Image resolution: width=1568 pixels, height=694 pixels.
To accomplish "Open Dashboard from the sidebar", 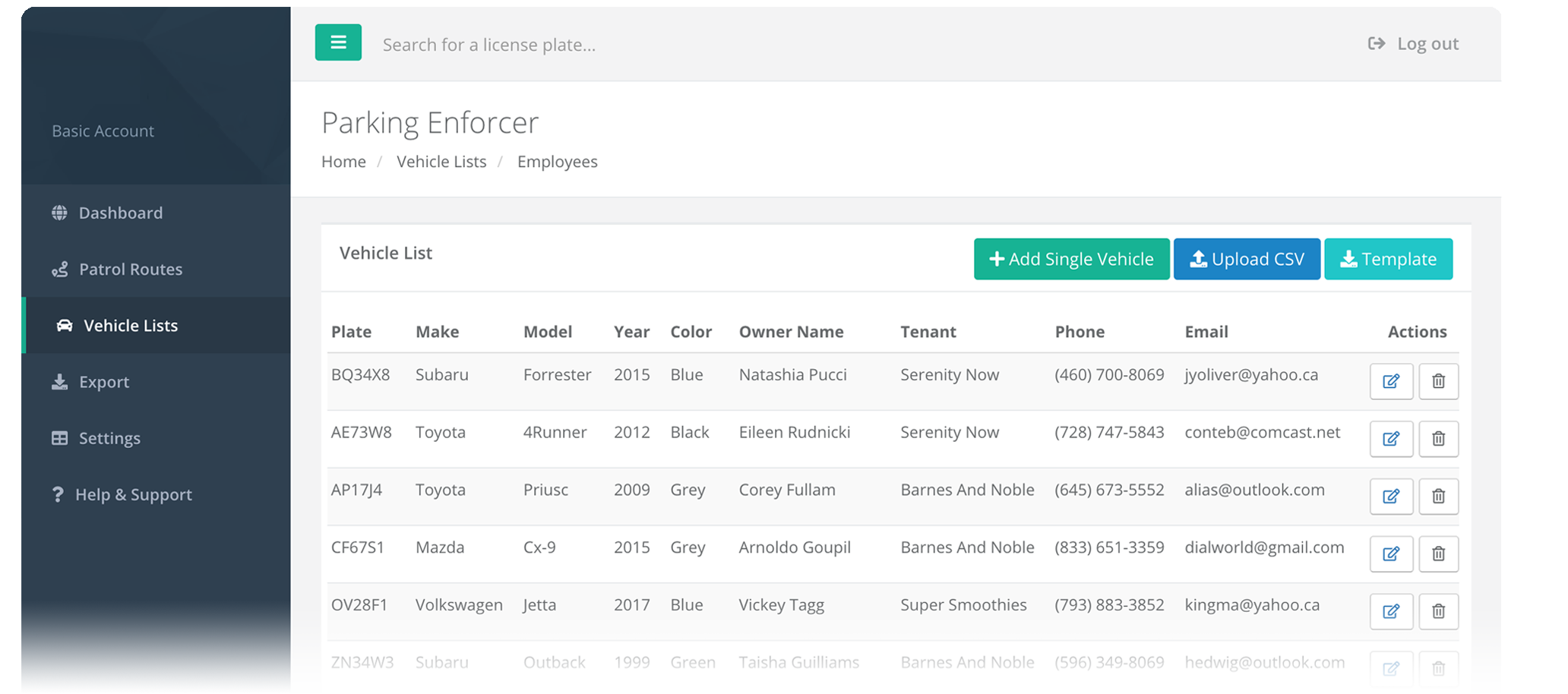I will point(120,213).
